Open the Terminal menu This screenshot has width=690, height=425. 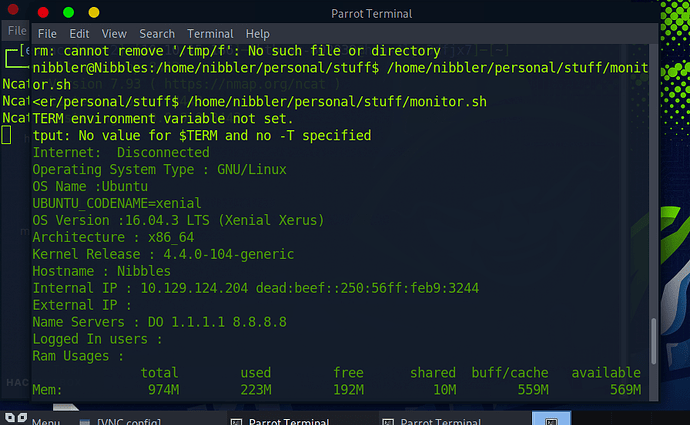210,34
